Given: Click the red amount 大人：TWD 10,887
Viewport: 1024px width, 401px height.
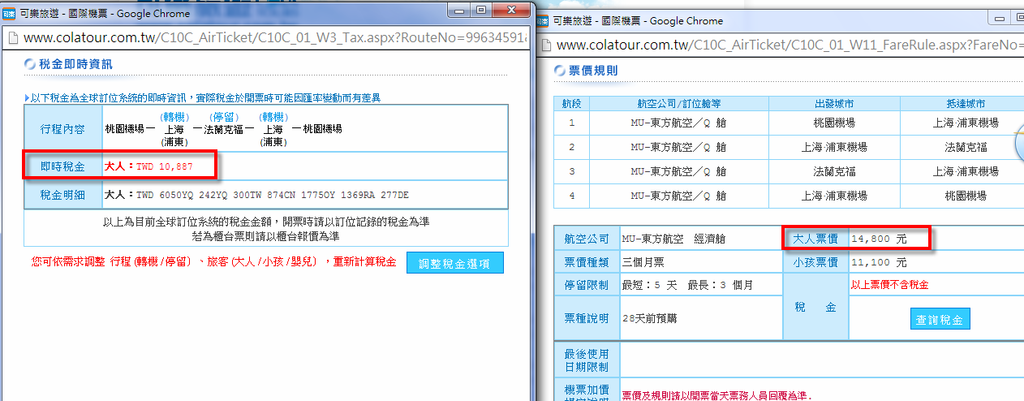Looking at the screenshot, I should click(x=149, y=167).
